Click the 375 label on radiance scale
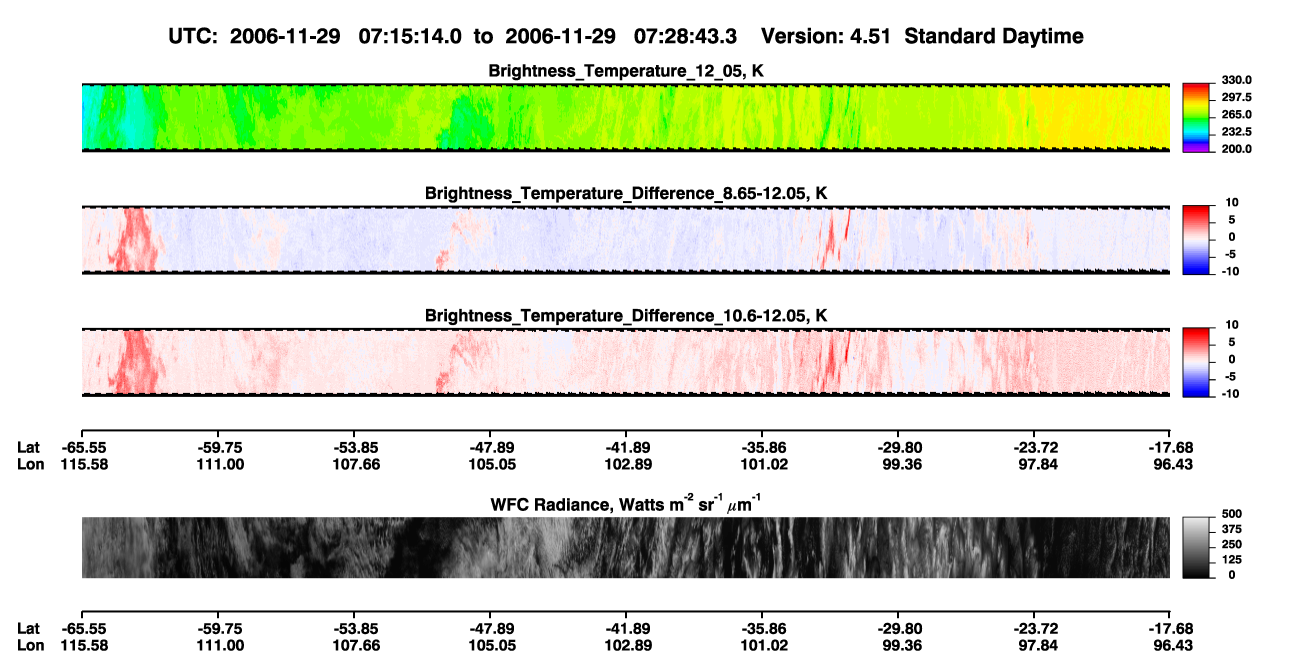Viewport: 1300px width, 667px height. [1231, 531]
